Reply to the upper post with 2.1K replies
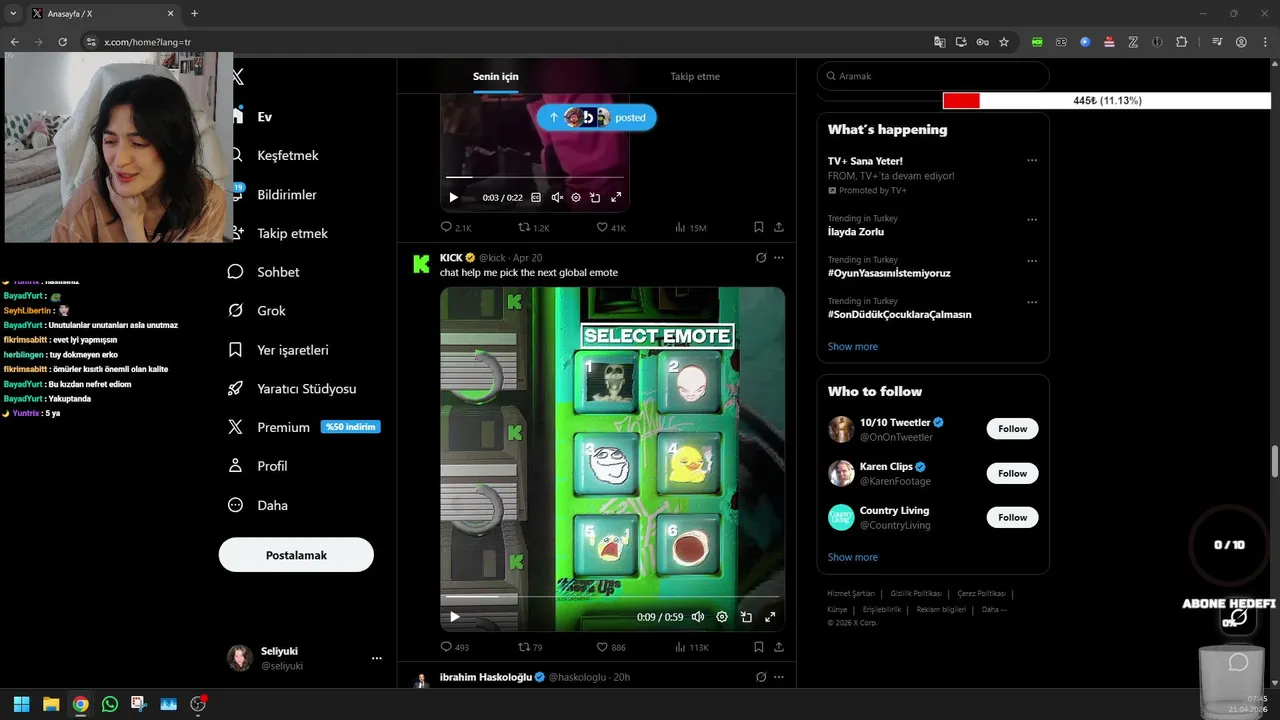 coord(456,227)
